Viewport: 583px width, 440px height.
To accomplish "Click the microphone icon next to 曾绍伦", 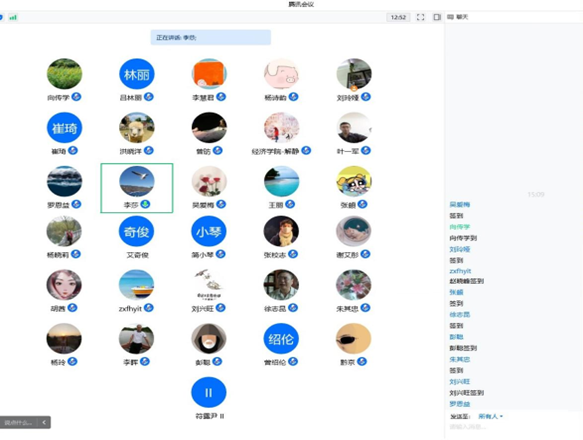I will pyautogui.click(x=293, y=361).
